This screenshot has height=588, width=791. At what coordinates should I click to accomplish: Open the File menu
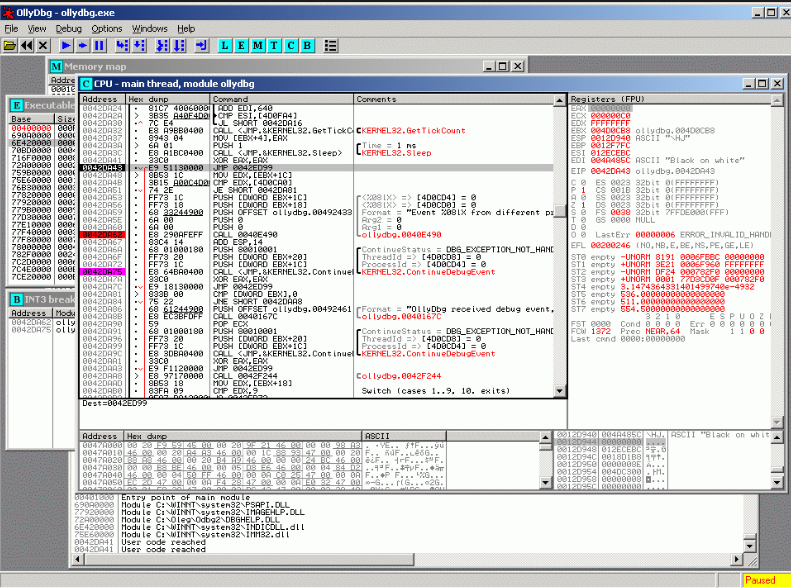pos(11,29)
